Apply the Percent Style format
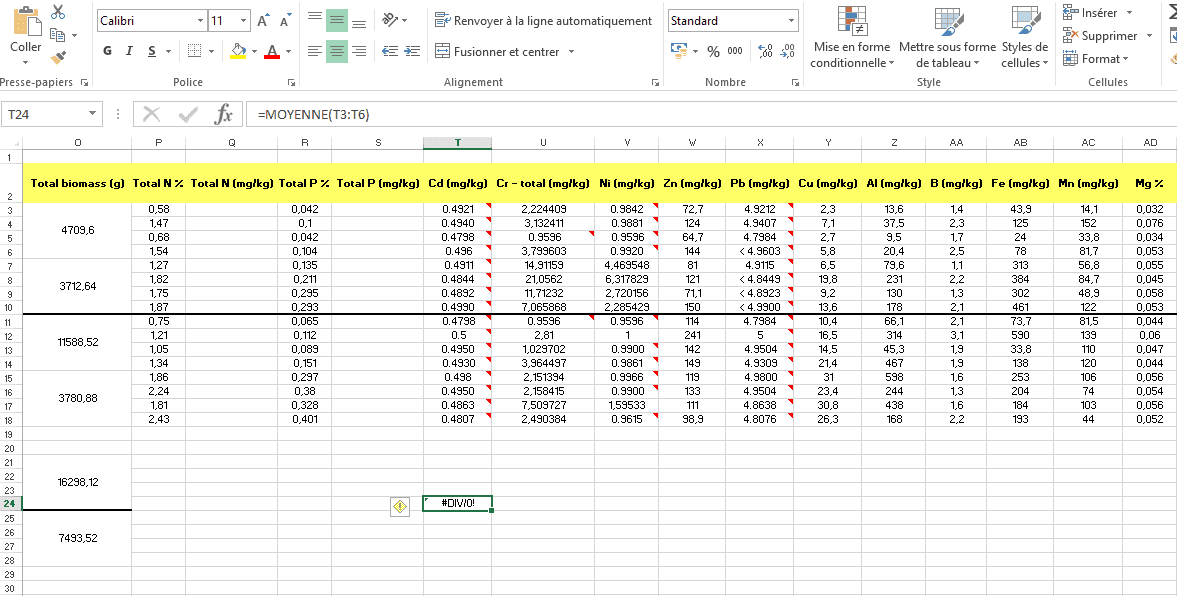 point(713,51)
